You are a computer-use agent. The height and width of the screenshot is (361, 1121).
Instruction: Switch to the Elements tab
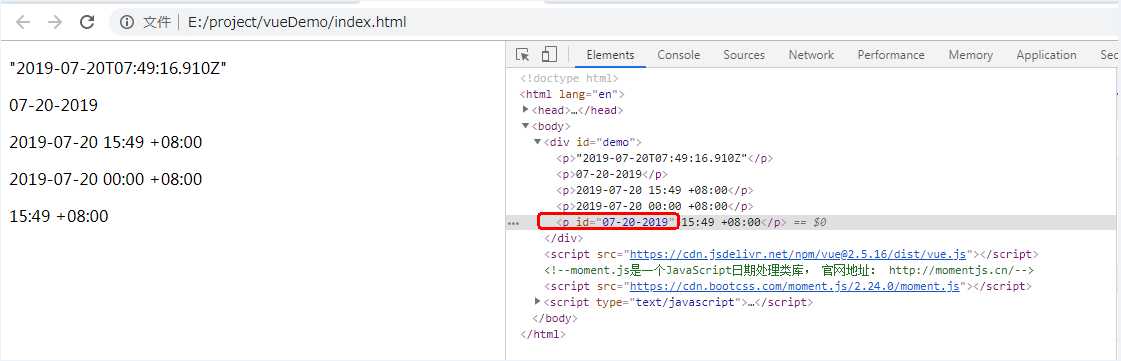click(610, 55)
